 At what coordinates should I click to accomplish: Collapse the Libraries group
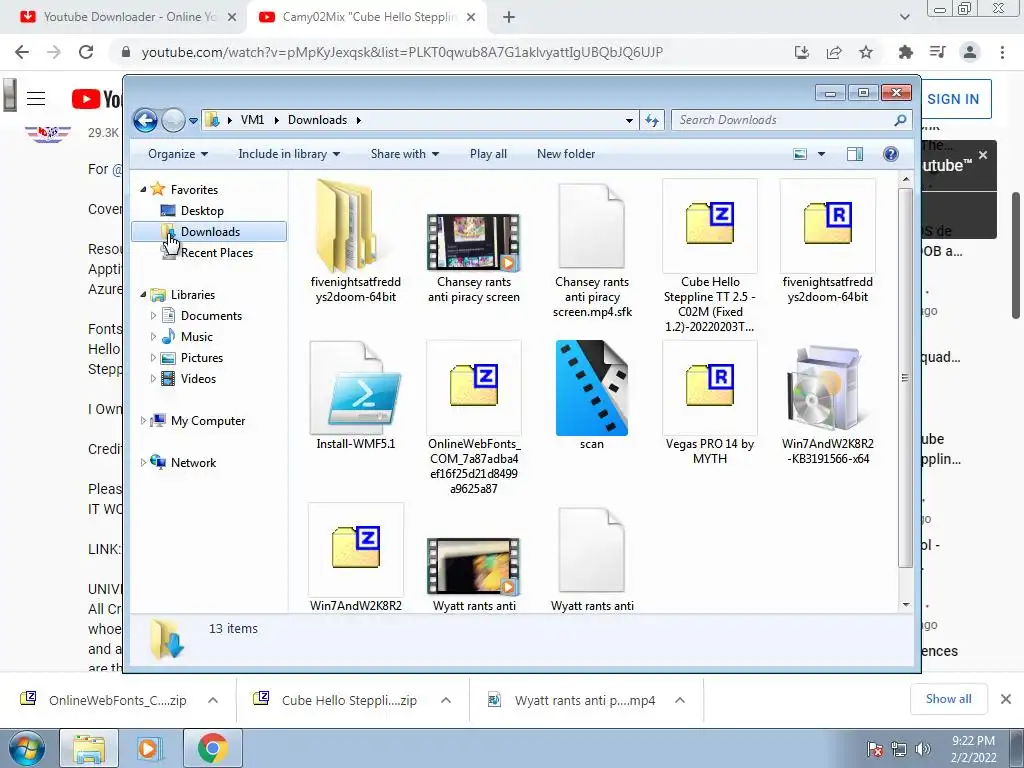(x=143, y=295)
